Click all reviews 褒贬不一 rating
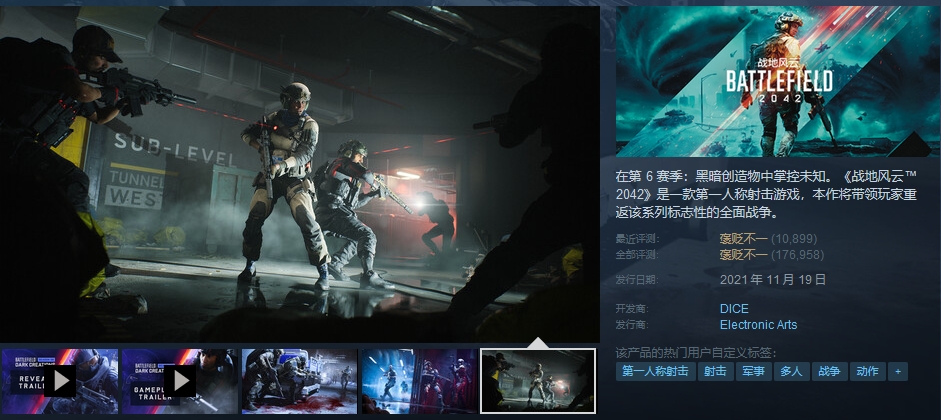The height and width of the screenshot is (420, 941). click(x=744, y=255)
